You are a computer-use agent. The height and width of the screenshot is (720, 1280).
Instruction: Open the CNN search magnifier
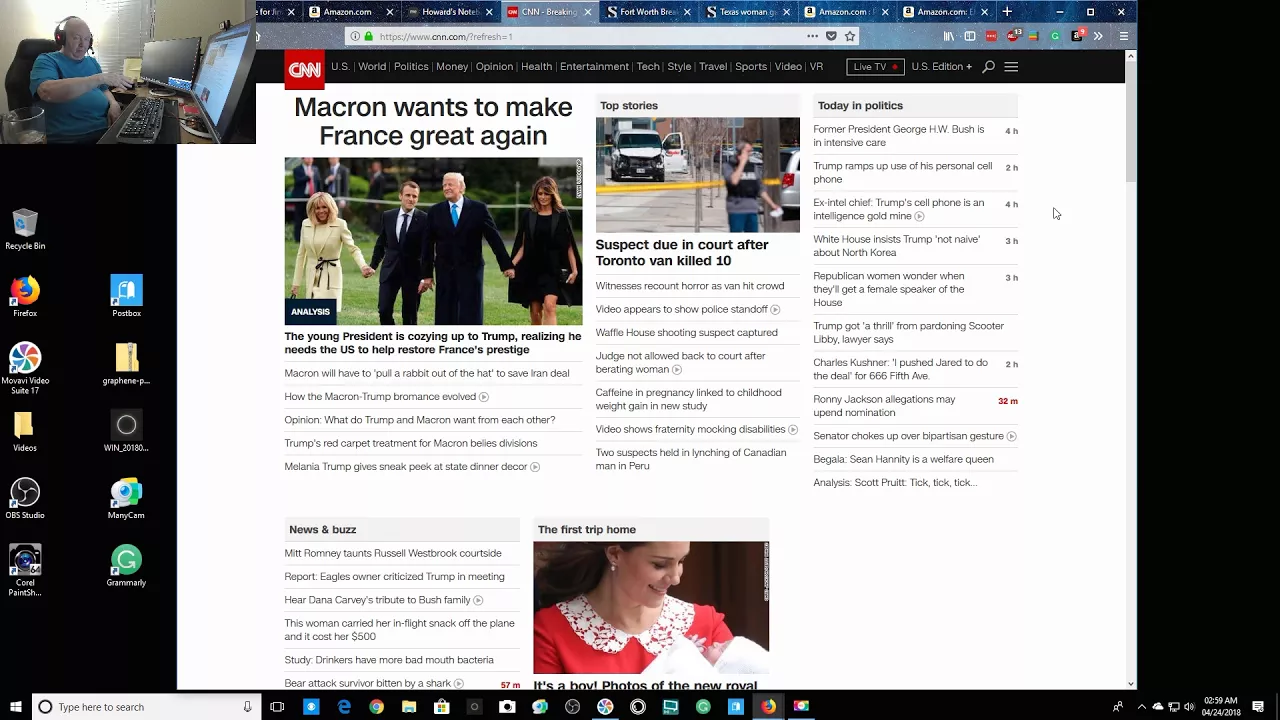pos(988,67)
